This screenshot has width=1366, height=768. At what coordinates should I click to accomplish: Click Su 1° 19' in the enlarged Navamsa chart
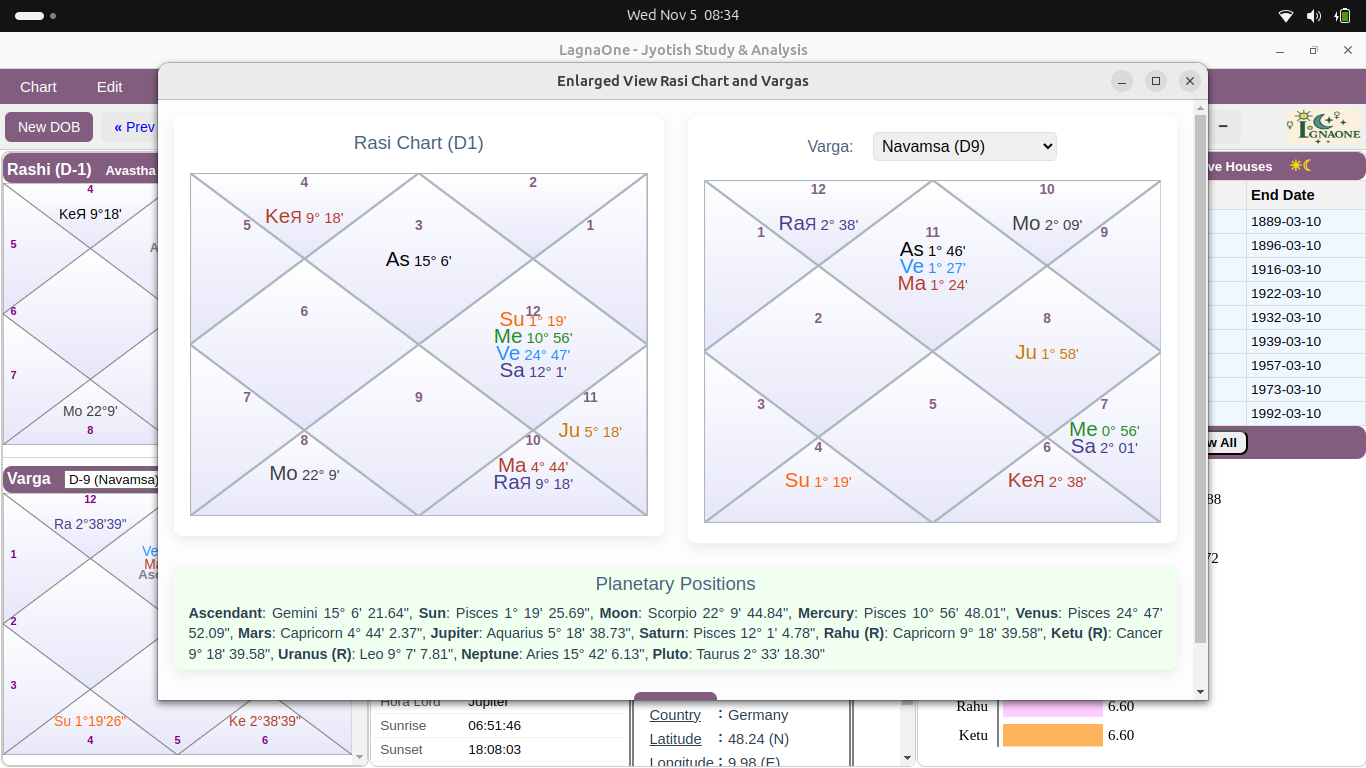[818, 481]
